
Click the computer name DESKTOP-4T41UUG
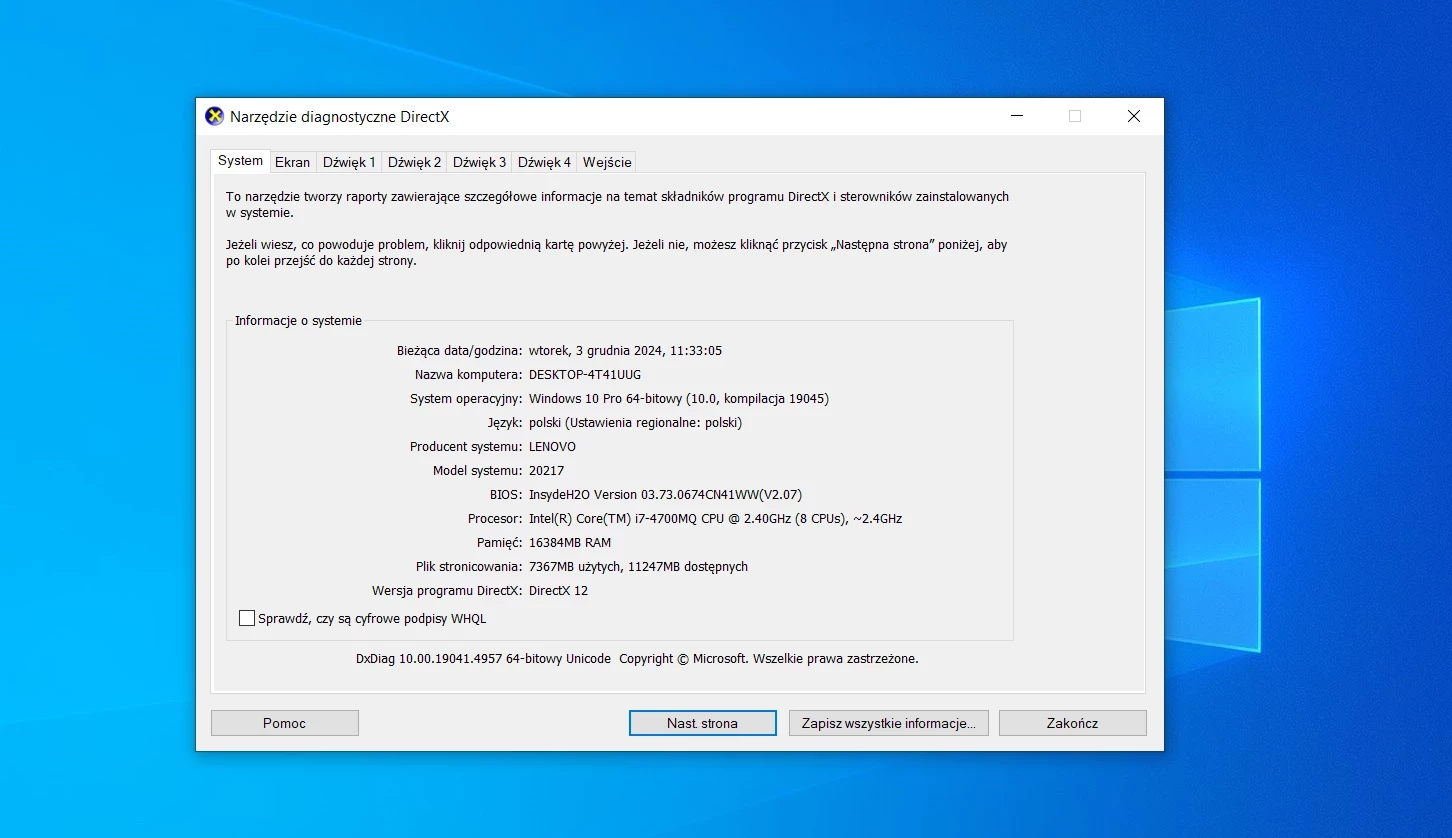pos(585,375)
